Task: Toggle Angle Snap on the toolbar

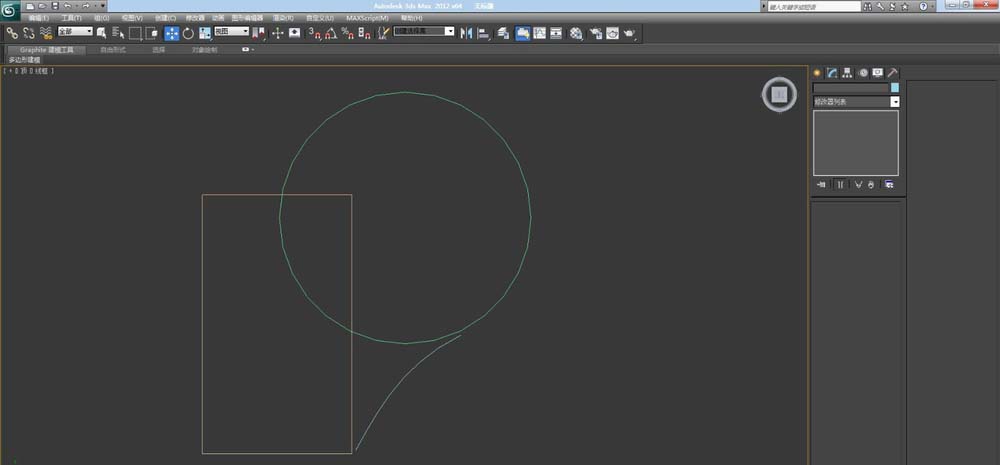Action: pos(330,33)
